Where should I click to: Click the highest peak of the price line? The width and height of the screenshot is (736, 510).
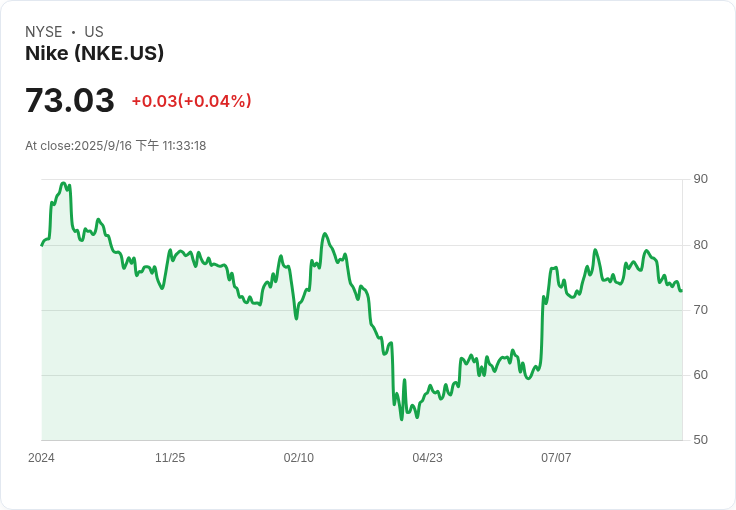tap(64, 183)
